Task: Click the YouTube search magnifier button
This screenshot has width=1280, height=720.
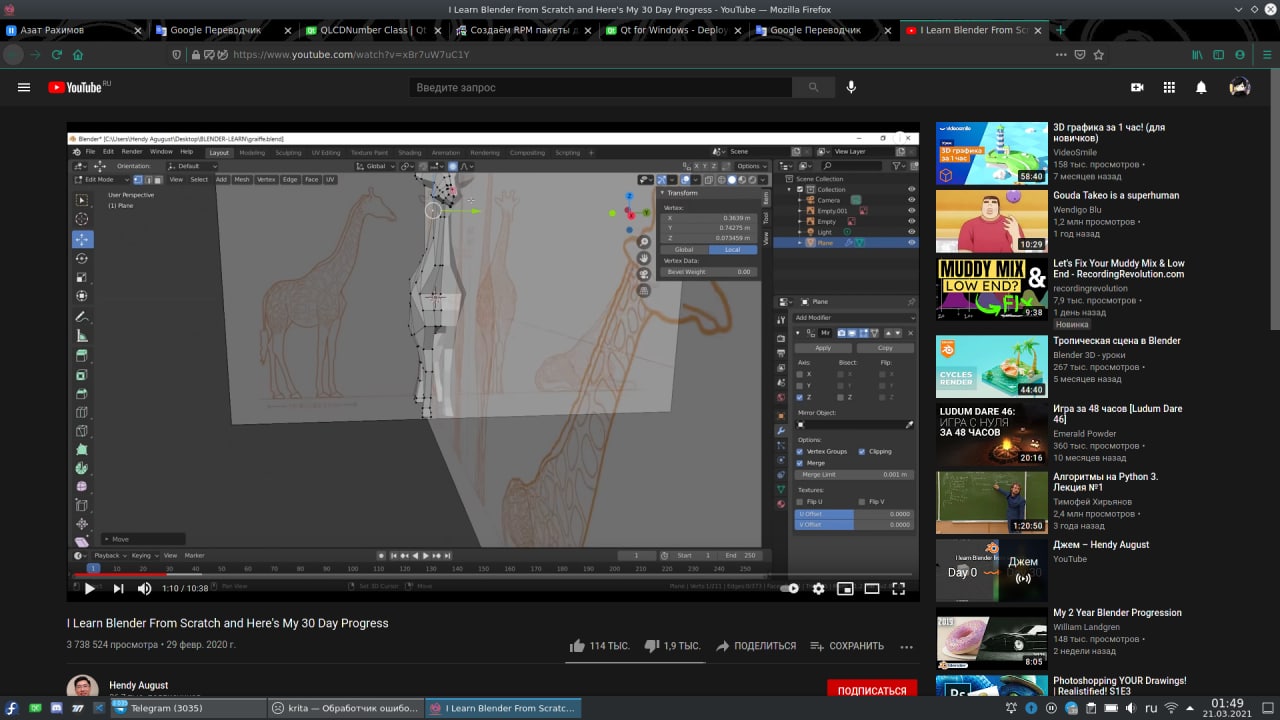Action: point(813,87)
